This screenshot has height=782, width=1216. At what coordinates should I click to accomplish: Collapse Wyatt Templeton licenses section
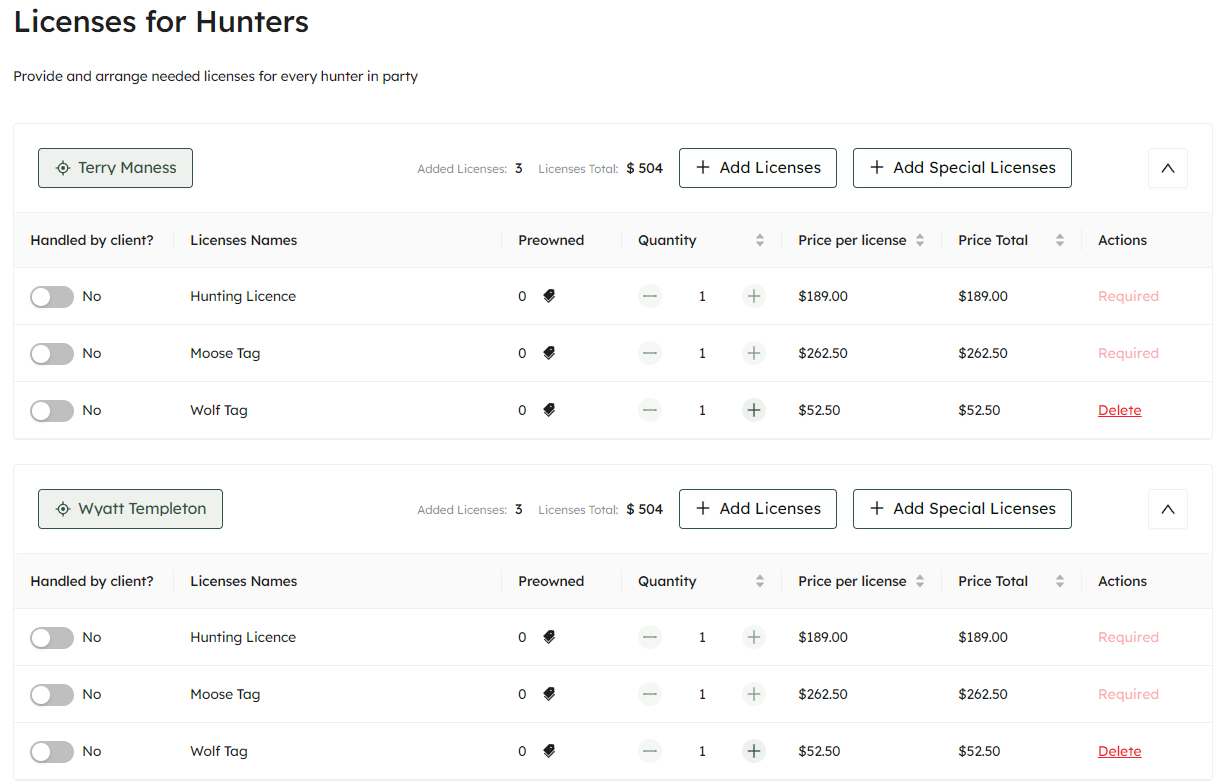click(x=1167, y=509)
